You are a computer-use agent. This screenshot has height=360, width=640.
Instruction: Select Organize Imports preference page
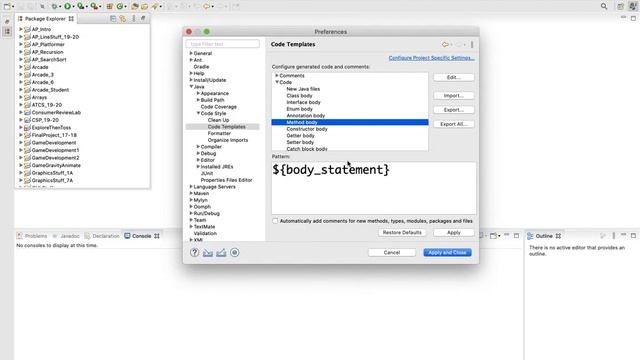[x=228, y=140]
